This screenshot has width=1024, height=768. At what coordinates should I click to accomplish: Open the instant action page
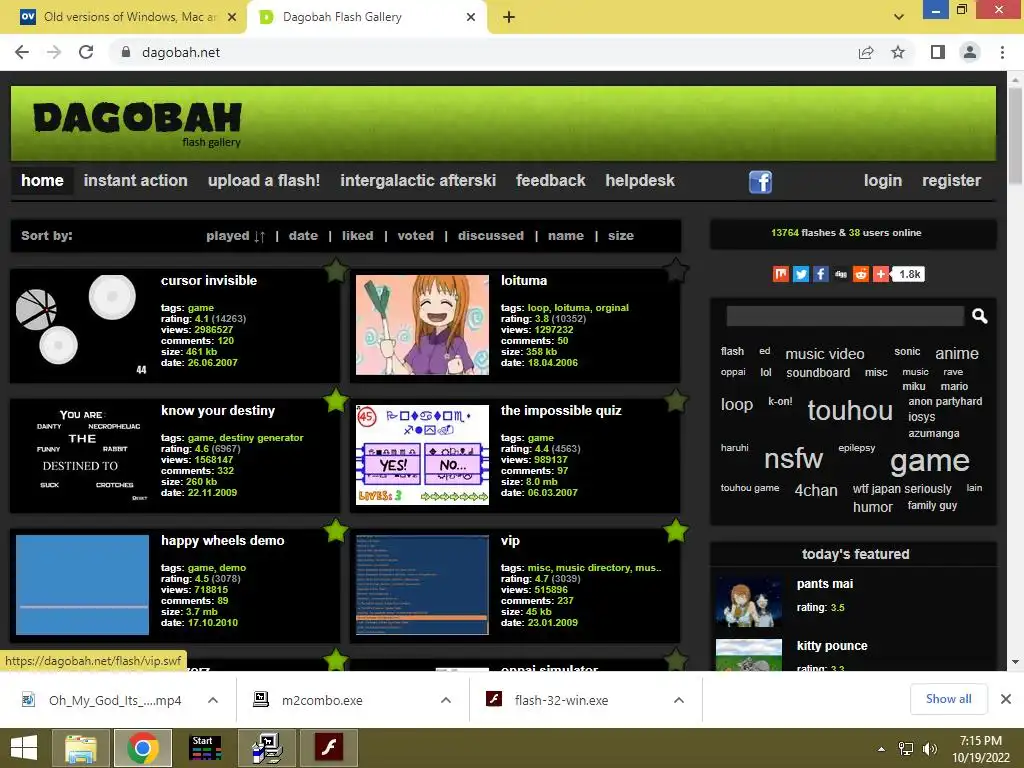[x=135, y=180]
